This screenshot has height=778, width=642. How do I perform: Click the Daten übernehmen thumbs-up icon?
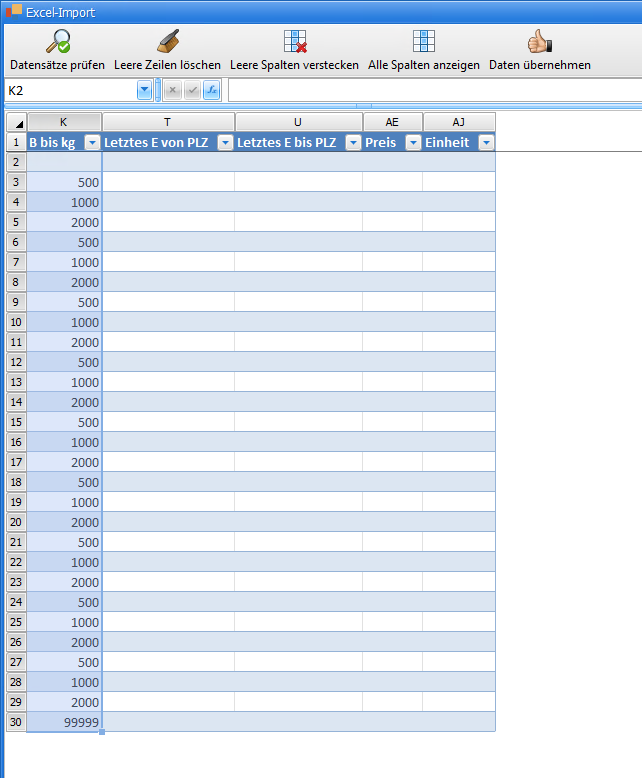coord(540,41)
